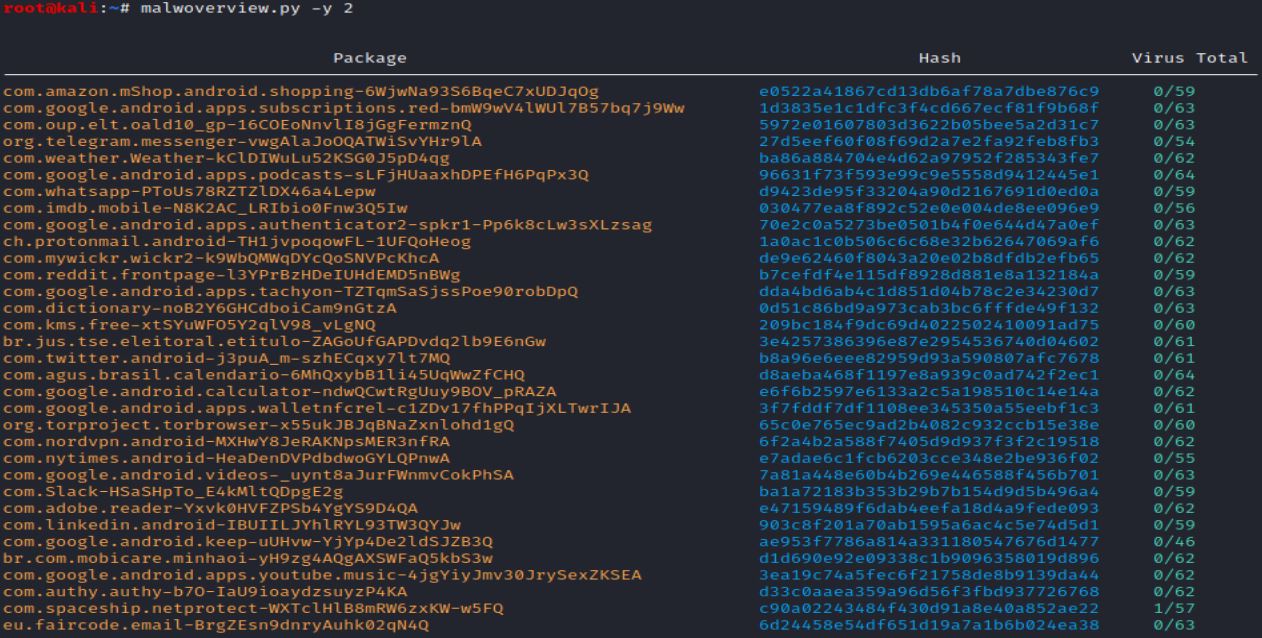Select the com.reddit.frontpage package entry
This screenshot has height=638, width=1262.
pyautogui.click(x=231, y=274)
